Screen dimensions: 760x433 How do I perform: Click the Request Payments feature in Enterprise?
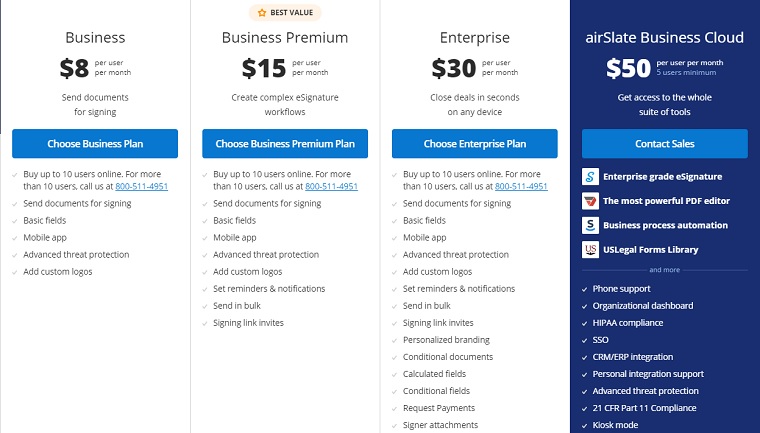[x=439, y=408]
